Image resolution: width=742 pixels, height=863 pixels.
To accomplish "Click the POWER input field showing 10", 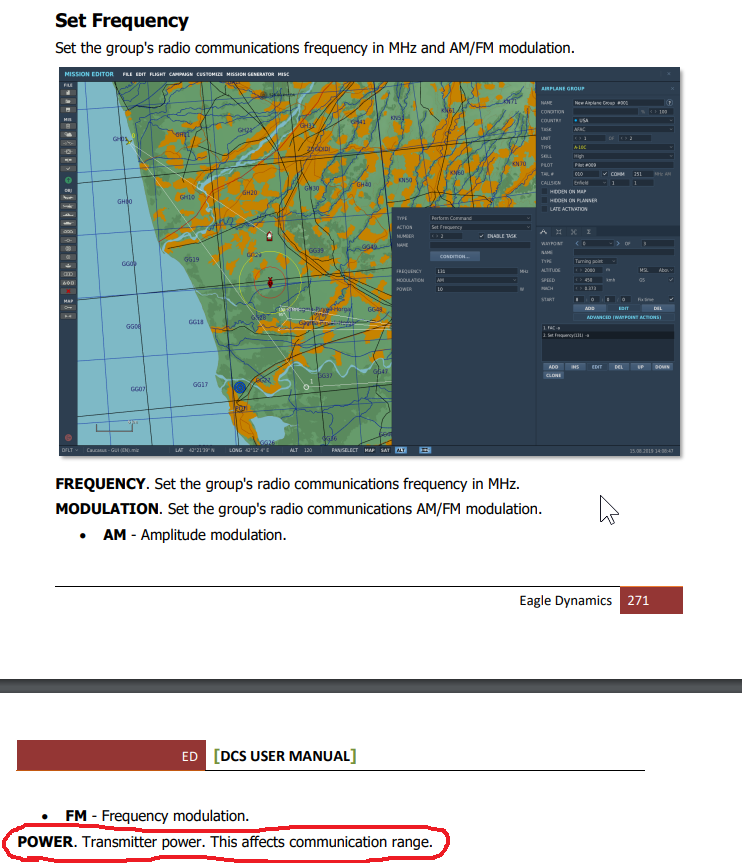I will (477, 289).
